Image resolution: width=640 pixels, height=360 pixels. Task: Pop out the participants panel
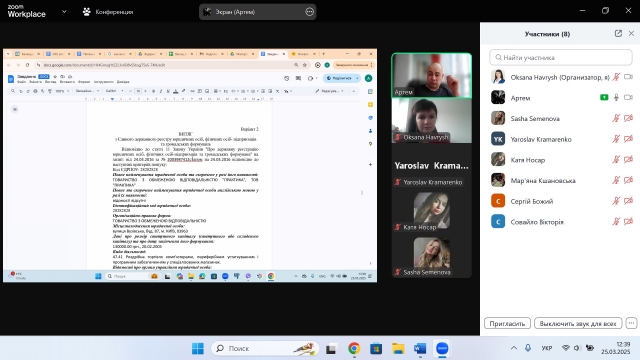[618, 33]
